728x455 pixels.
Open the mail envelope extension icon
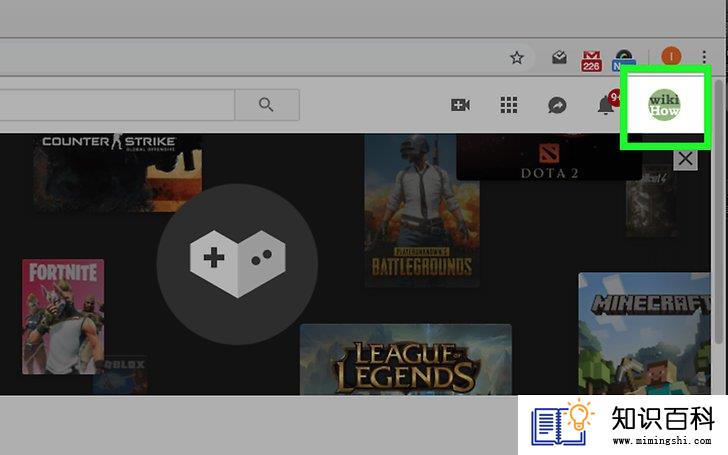[x=559, y=58]
